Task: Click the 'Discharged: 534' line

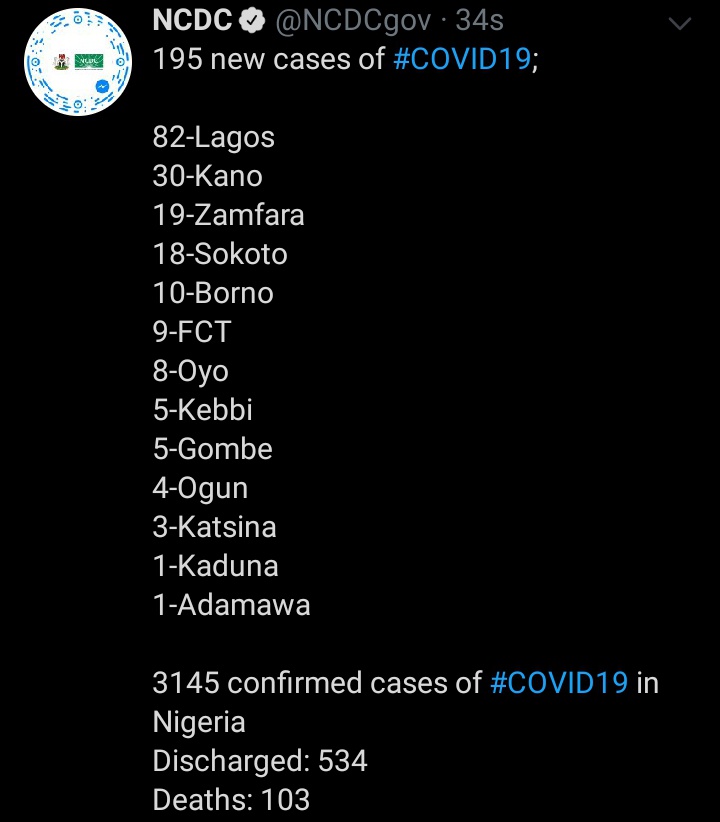Action: [x=260, y=761]
